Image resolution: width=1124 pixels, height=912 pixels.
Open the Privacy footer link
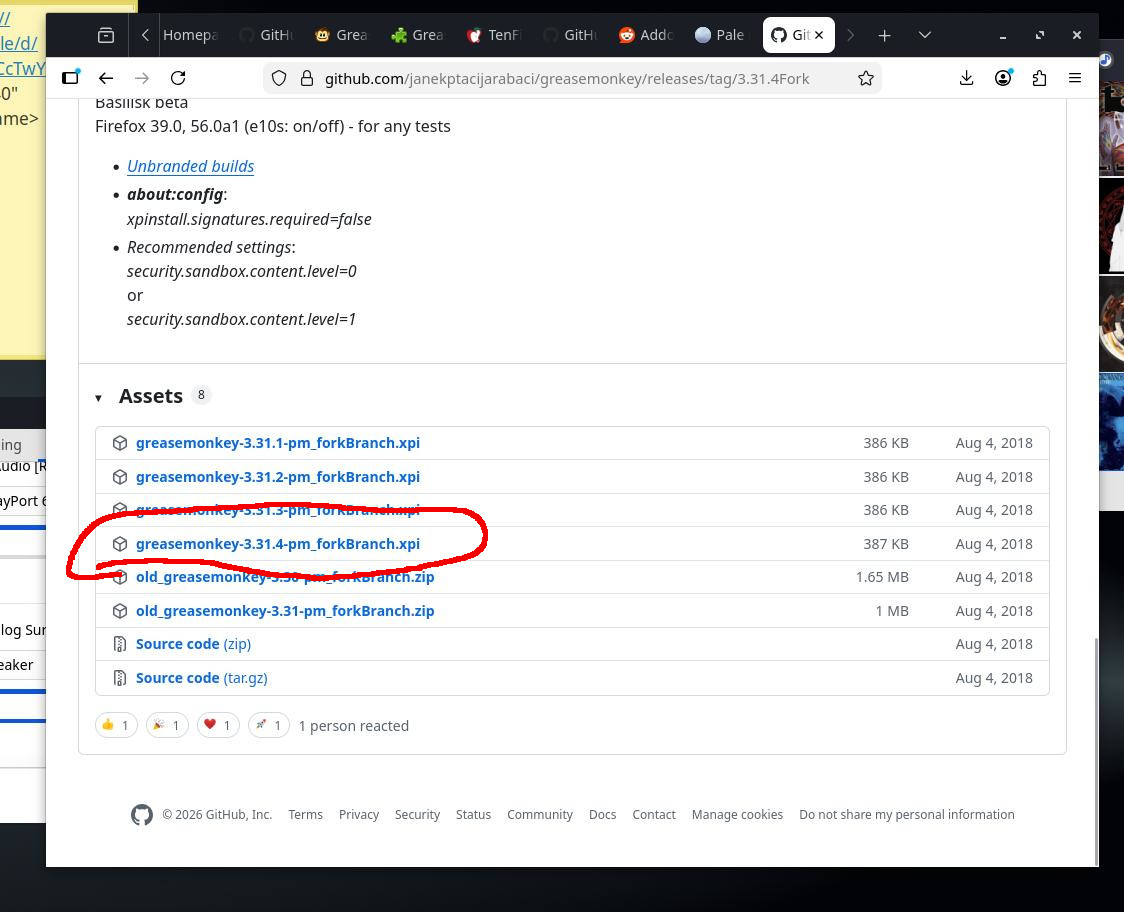pyautogui.click(x=358, y=814)
